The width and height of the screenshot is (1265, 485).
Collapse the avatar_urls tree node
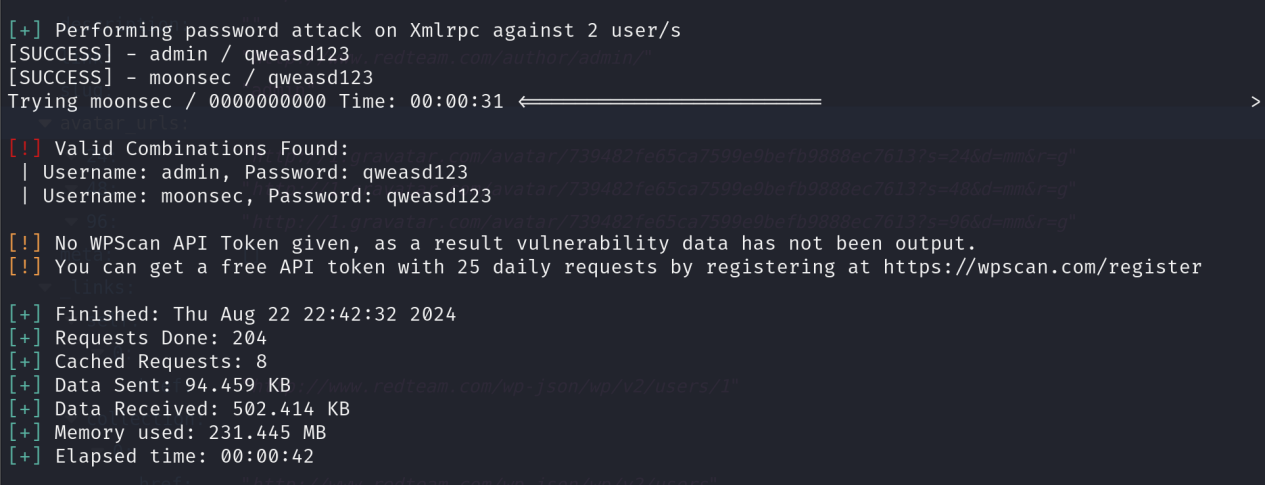tap(45, 124)
